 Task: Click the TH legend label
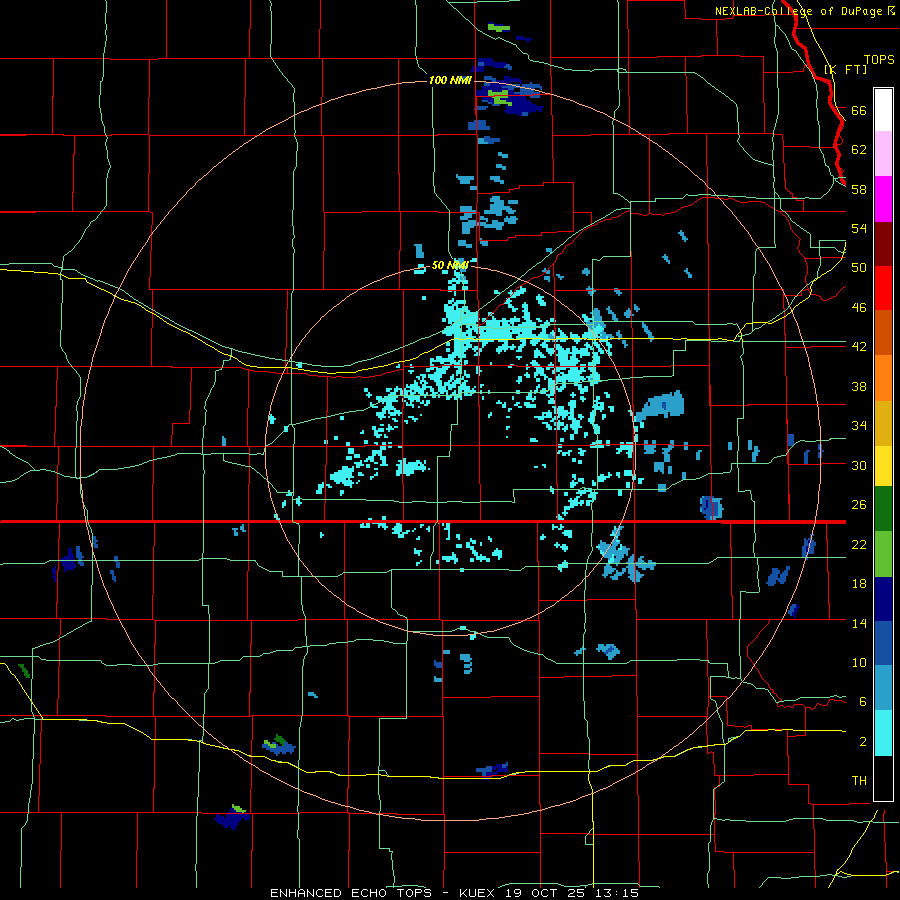859,780
